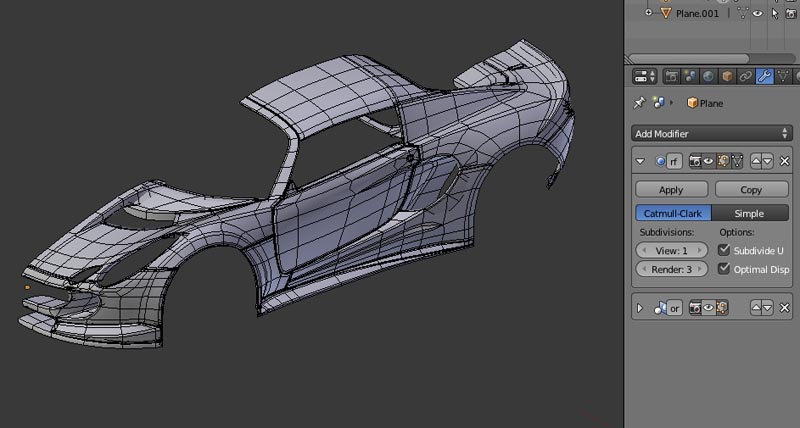
Task: Open the Constraints tab (chain link icon)
Action: (x=746, y=76)
